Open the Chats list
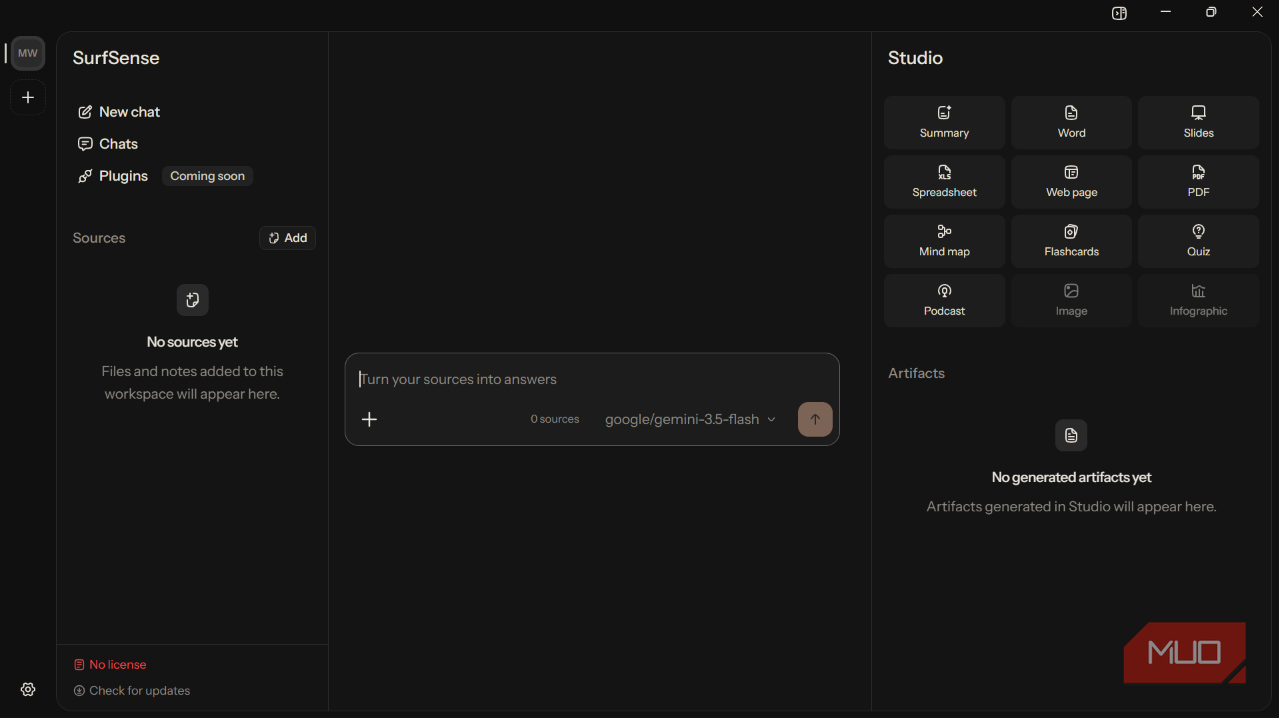 click(108, 144)
